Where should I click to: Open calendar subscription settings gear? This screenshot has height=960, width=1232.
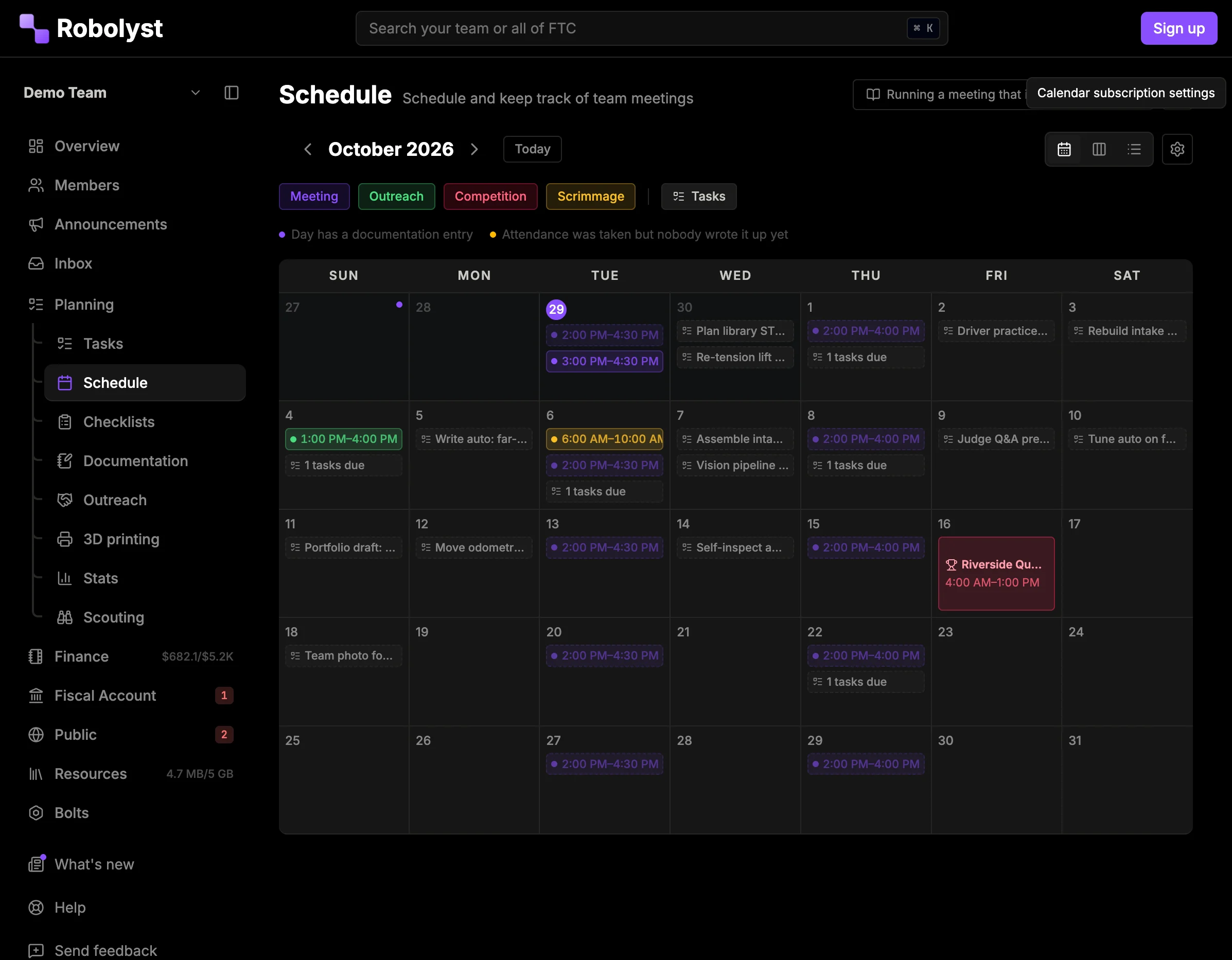click(x=1177, y=150)
